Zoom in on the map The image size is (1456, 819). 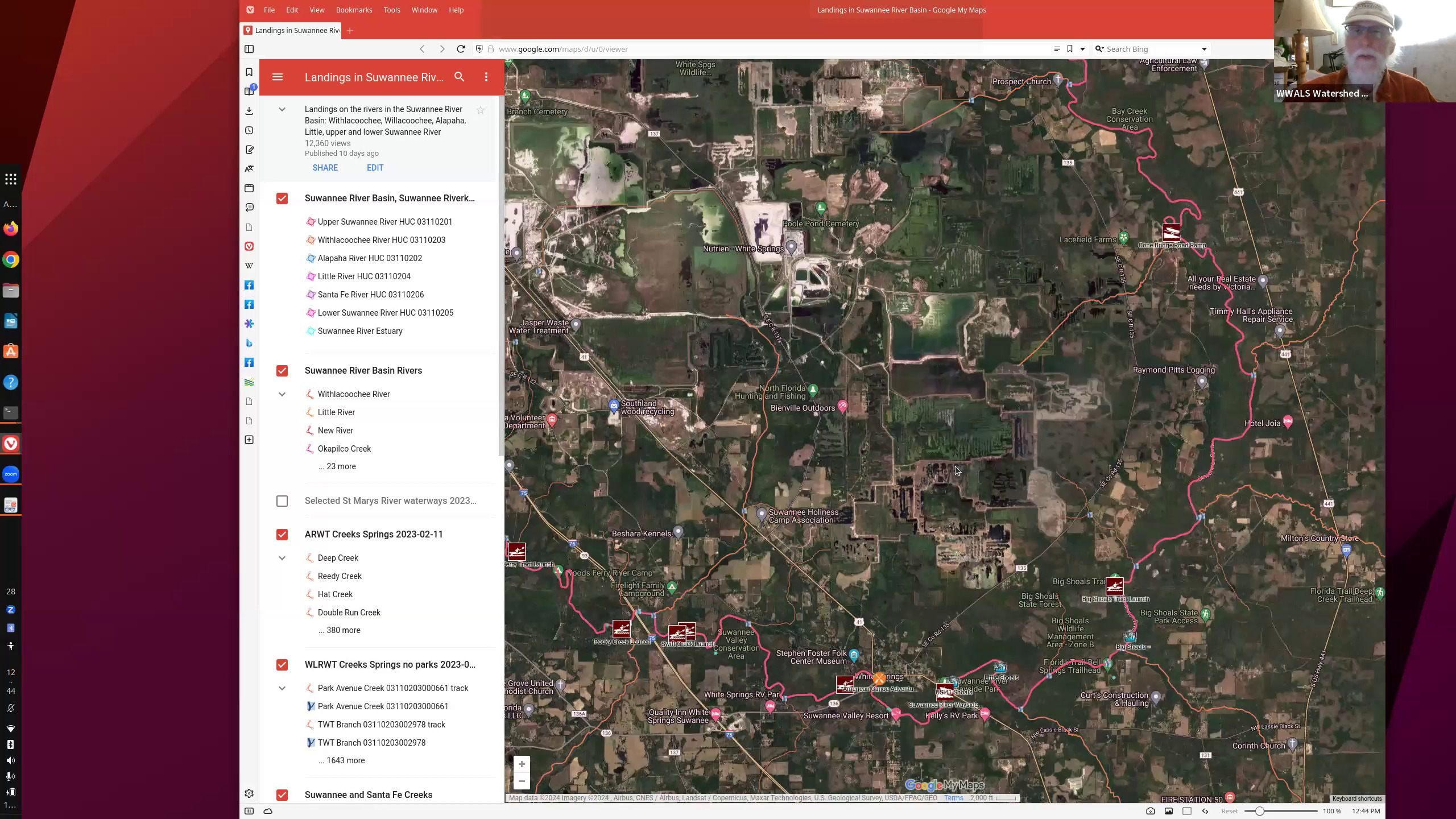522,764
